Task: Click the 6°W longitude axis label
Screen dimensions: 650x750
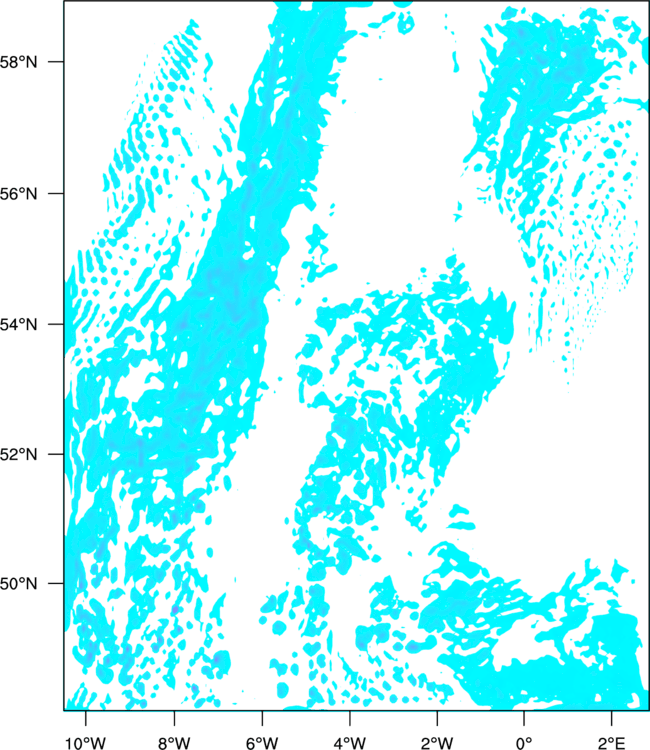Action: [x=261, y=740]
